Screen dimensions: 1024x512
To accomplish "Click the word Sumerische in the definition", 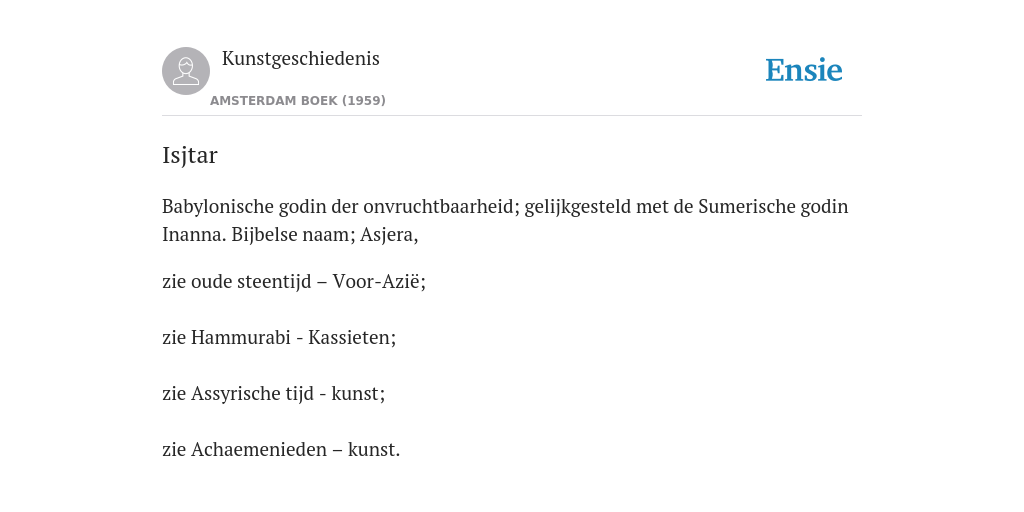I will pos(746,207).
